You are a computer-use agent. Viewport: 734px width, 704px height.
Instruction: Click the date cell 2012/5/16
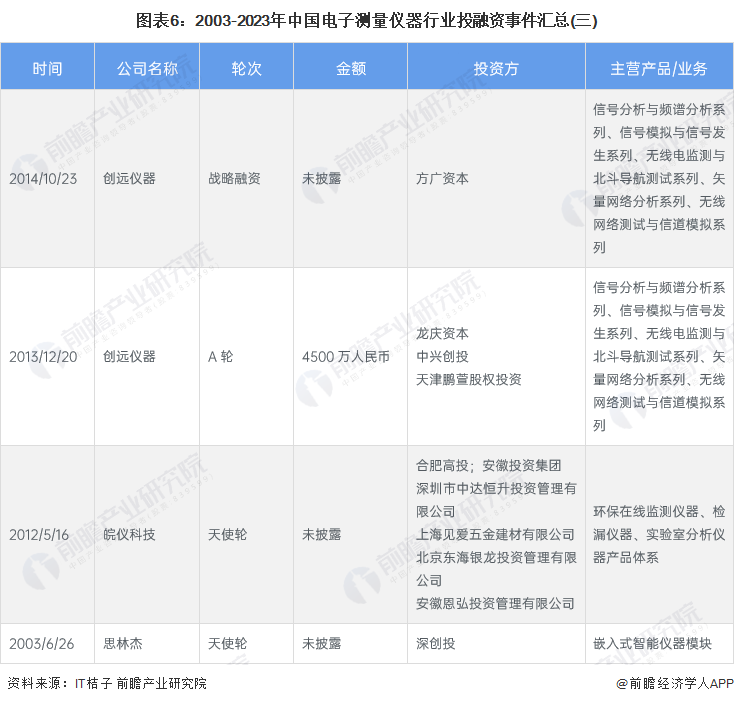click(x=38, y=535)
